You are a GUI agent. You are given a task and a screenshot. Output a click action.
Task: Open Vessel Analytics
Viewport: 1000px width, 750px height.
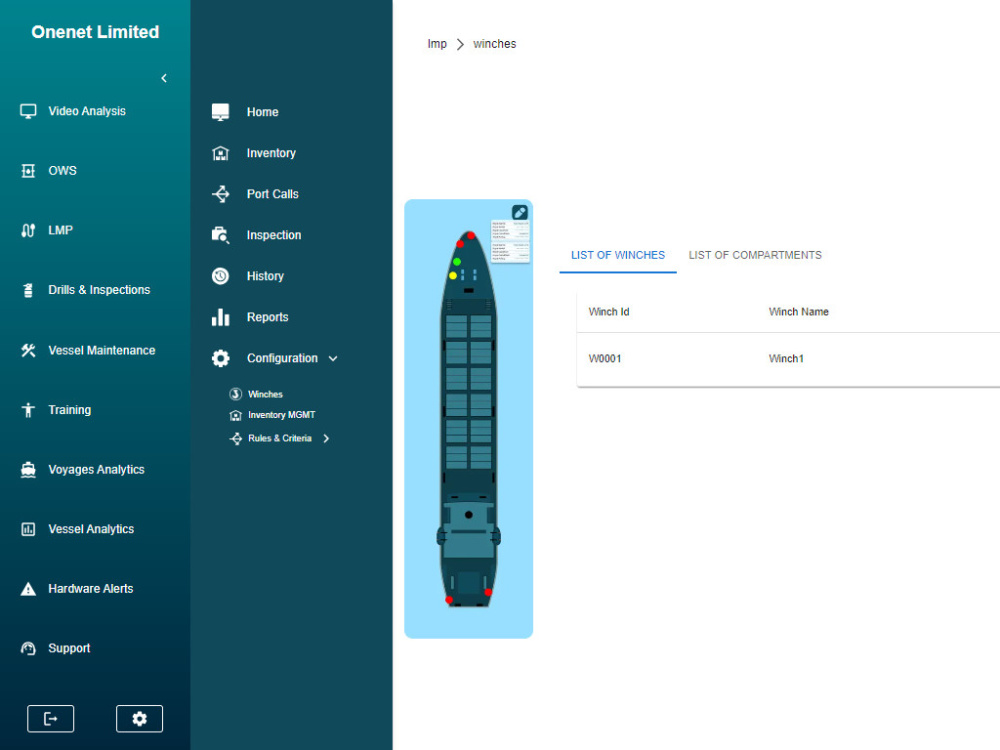click(x=91, y=529)
